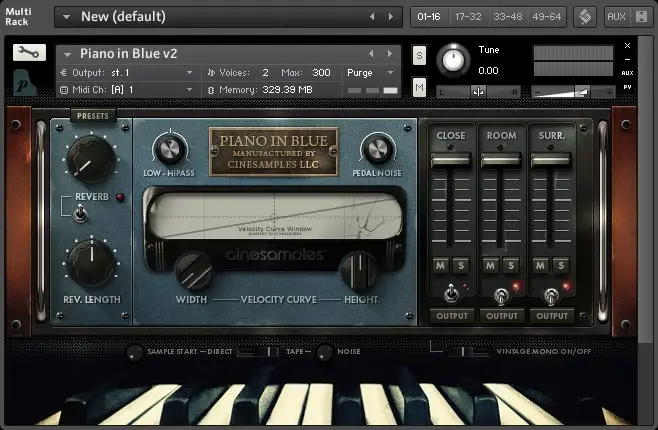Switch to the 33-48 rack page

point(507,17)
